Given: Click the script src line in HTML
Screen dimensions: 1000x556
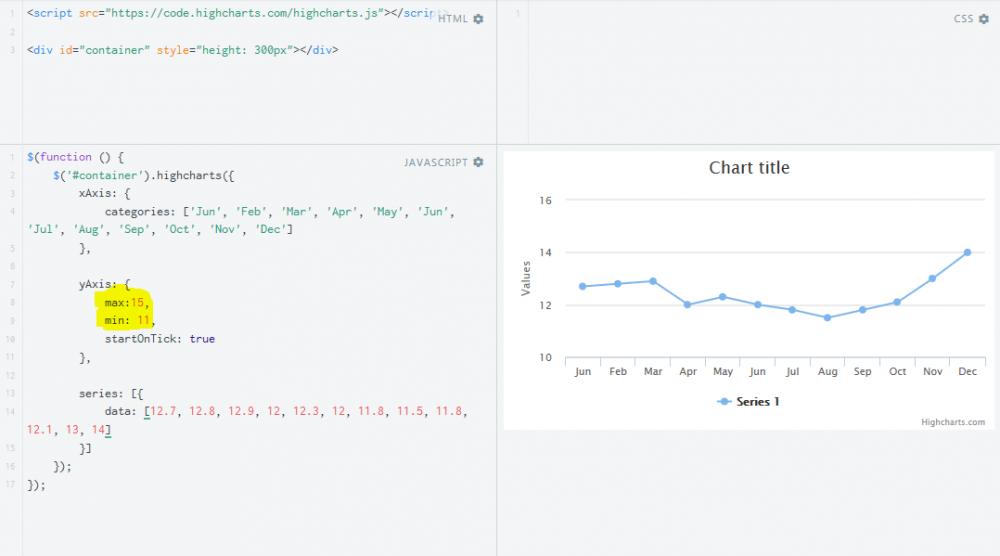Looking at the screenshot, I should [233, 13].
